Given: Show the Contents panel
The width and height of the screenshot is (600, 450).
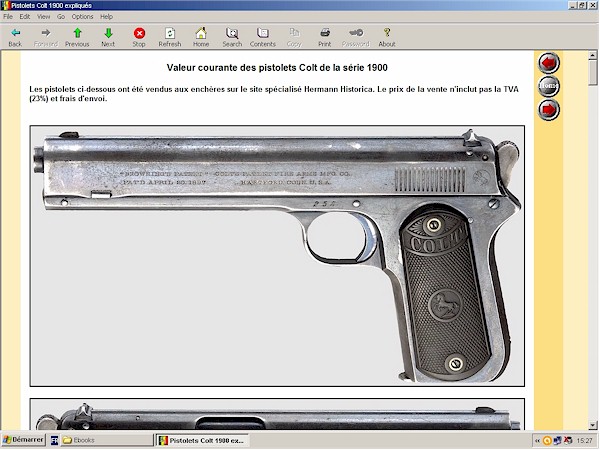Looking at the screenshot, I should (x=263, y=37).
